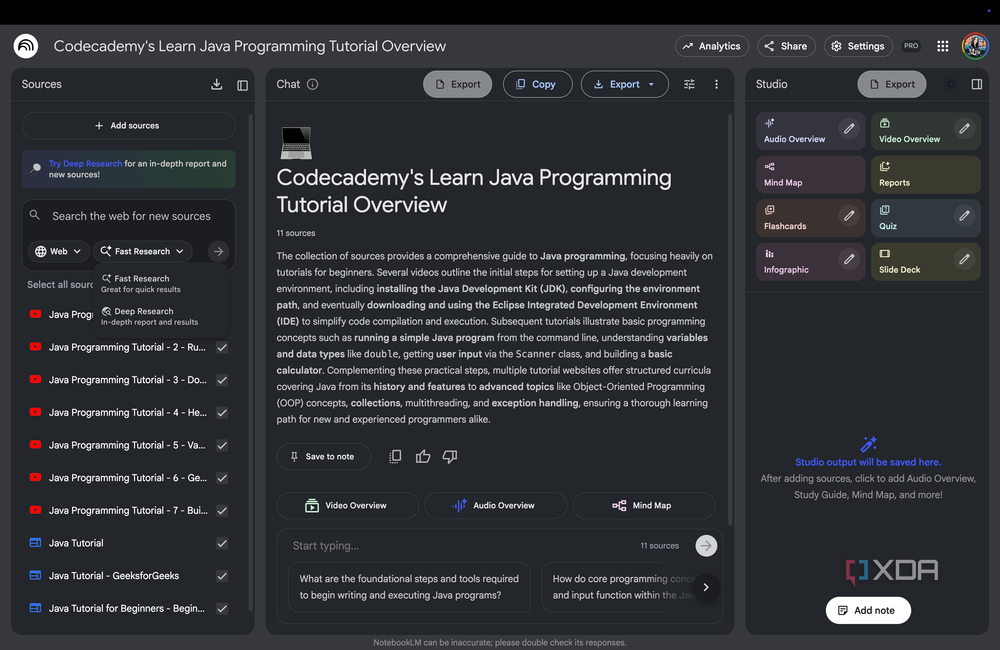Open the Chat Export dropdown with download arrow
The width and height of the screenshot is (1000, 650).
pyautogui.click(x=624, y=84)
